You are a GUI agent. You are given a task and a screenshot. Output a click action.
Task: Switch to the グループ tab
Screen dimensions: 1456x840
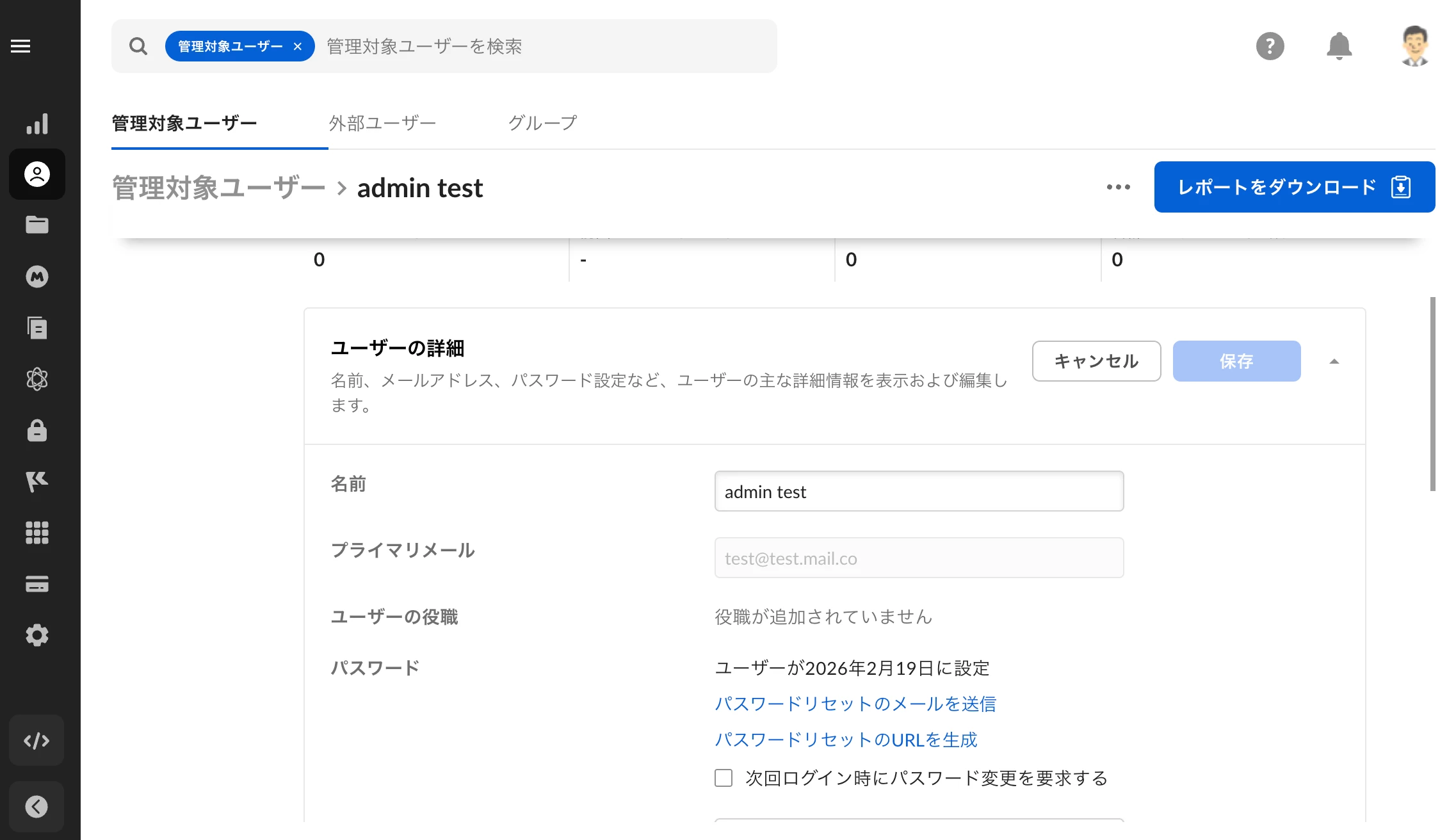(x=542, y=123)
